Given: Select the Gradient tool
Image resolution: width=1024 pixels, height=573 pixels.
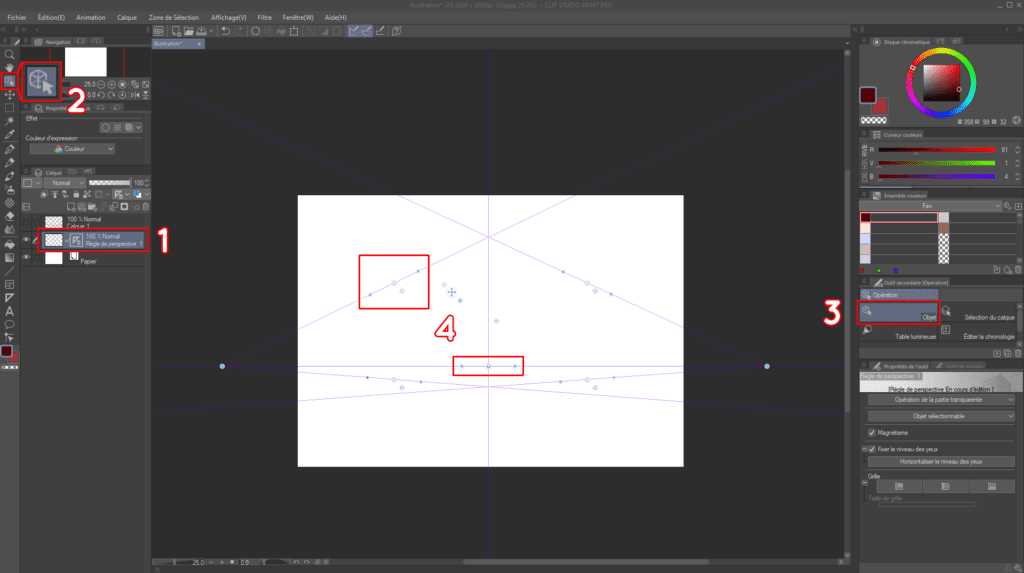Looking at the screenshot, I should [9, 257].
